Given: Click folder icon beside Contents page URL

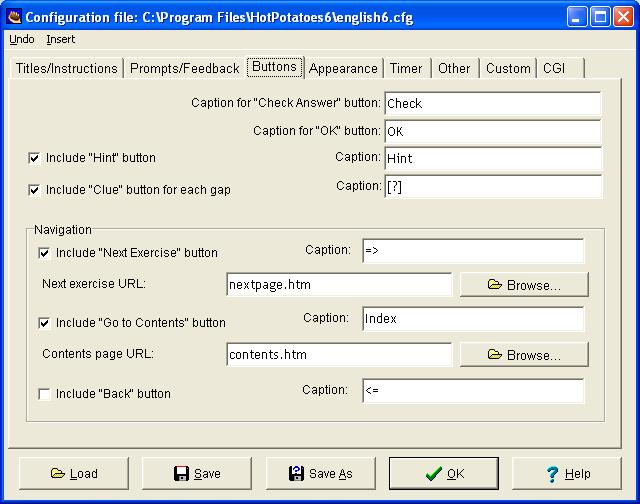Looking at the screenshot, I should 494,354.
